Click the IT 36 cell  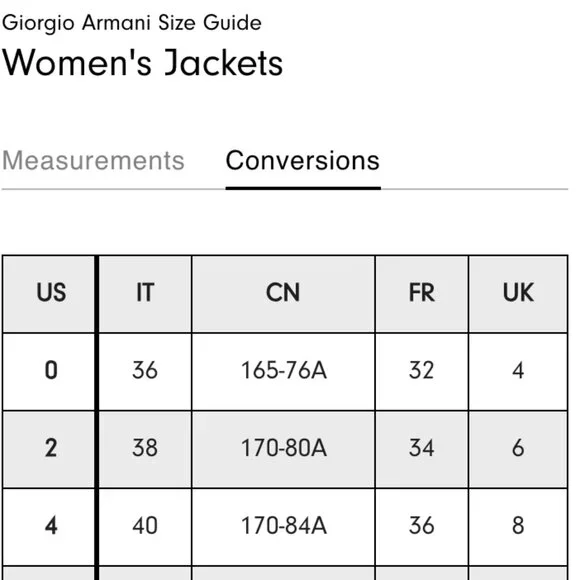point(145,372)
